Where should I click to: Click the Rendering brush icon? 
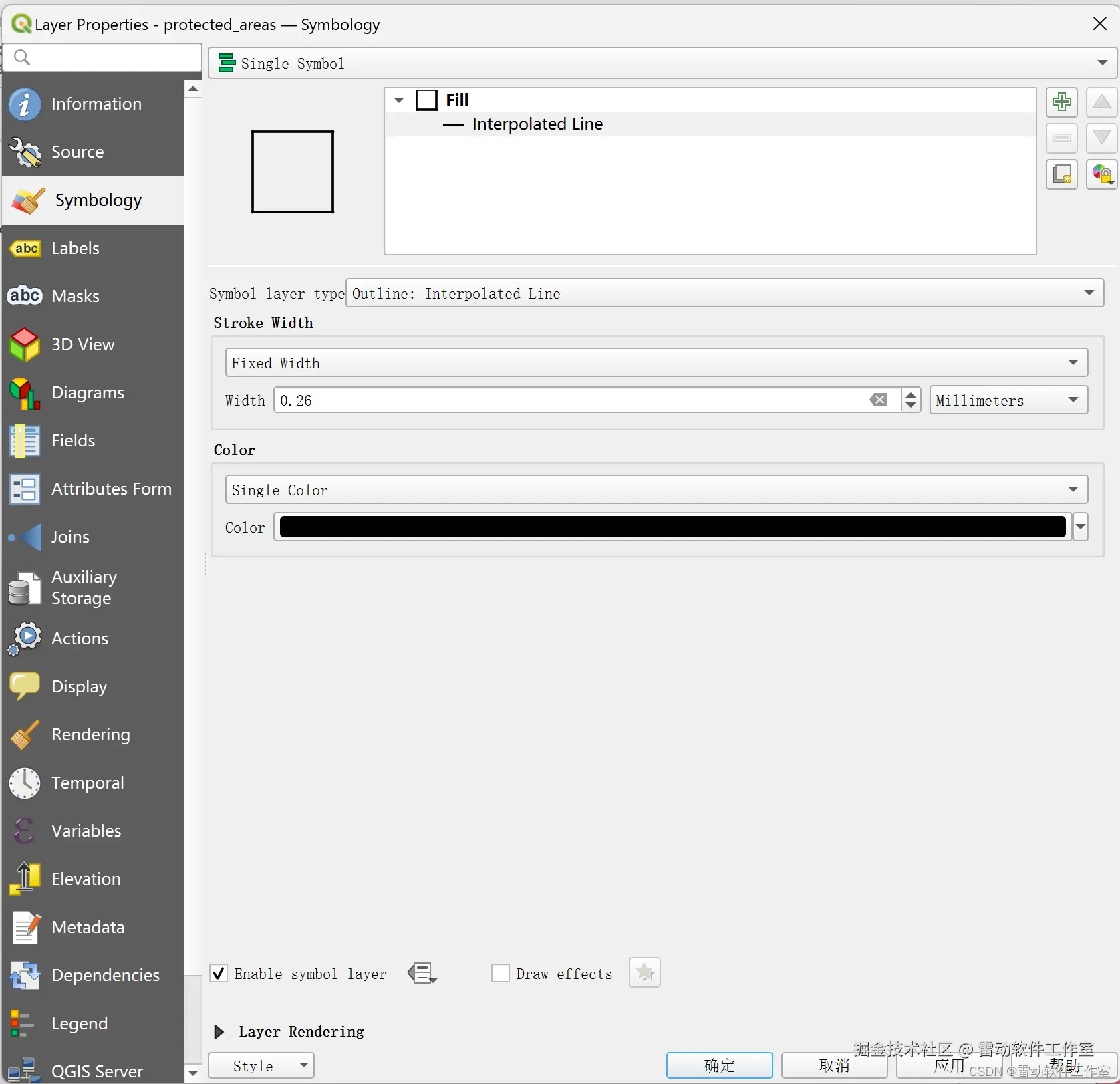(x=25, y=735)
